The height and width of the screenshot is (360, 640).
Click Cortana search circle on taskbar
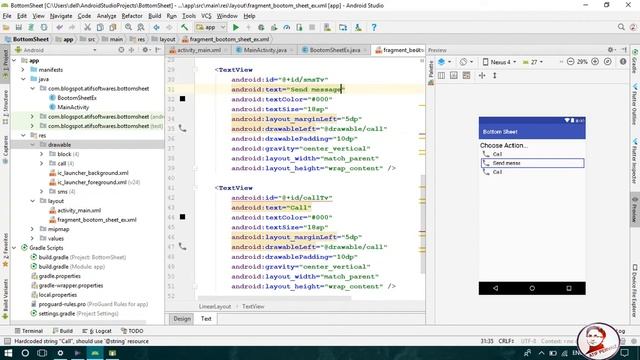tap(25, 353)
